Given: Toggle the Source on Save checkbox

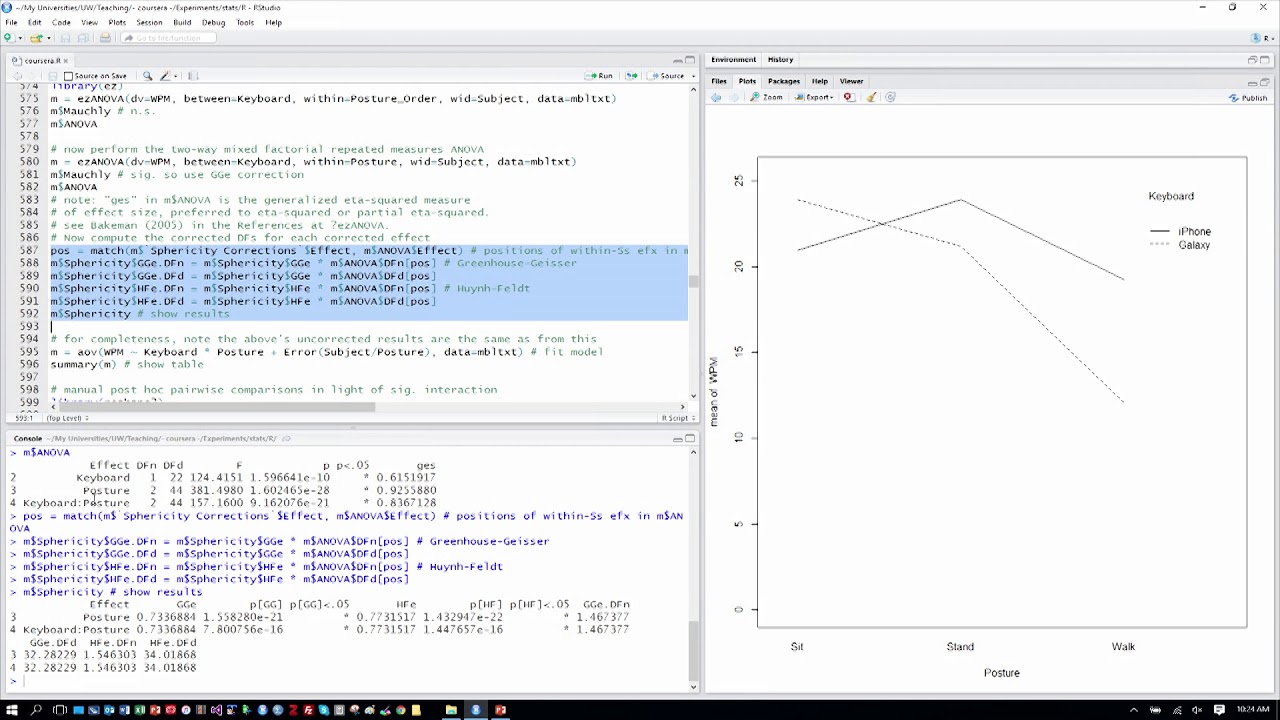Looking at the screenshot, I should pyautogui.click(x=68, y=76).
